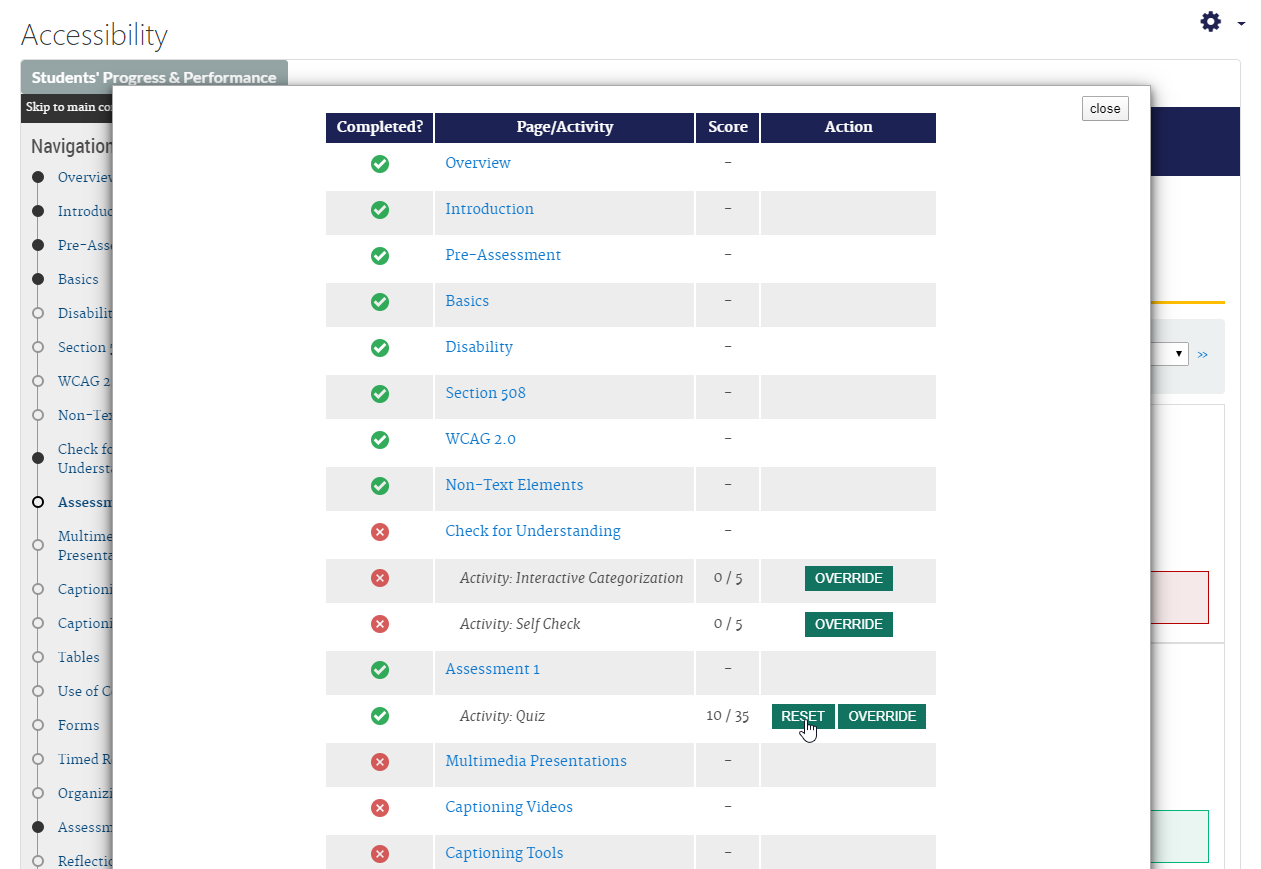Click Activity: Interactive Categorization text

[571, 578]
